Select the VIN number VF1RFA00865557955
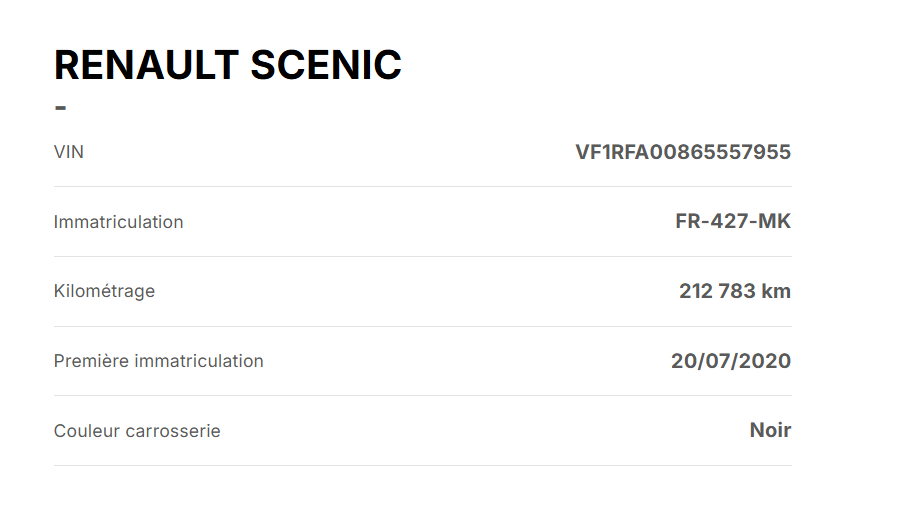This screenshot has height=527, width=900. [683, 152]
